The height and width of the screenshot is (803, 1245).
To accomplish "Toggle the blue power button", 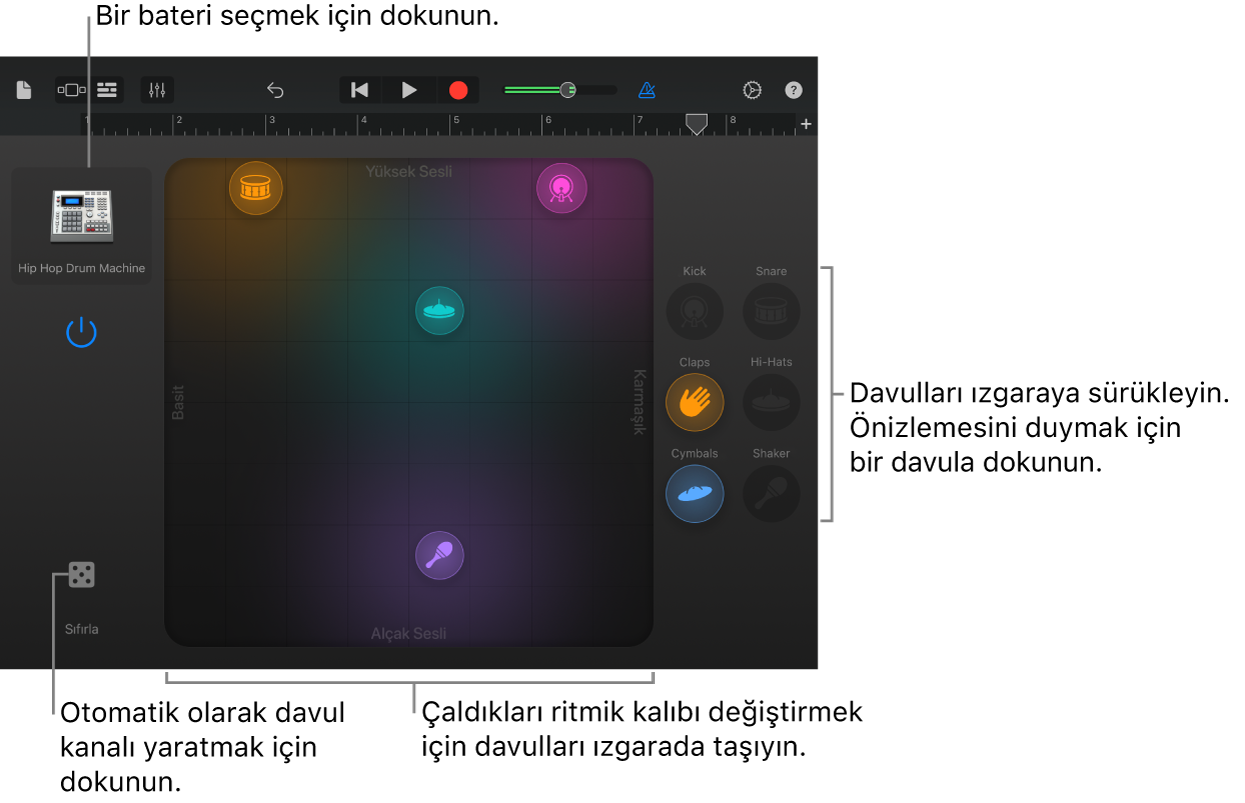I will pos(81,331).
